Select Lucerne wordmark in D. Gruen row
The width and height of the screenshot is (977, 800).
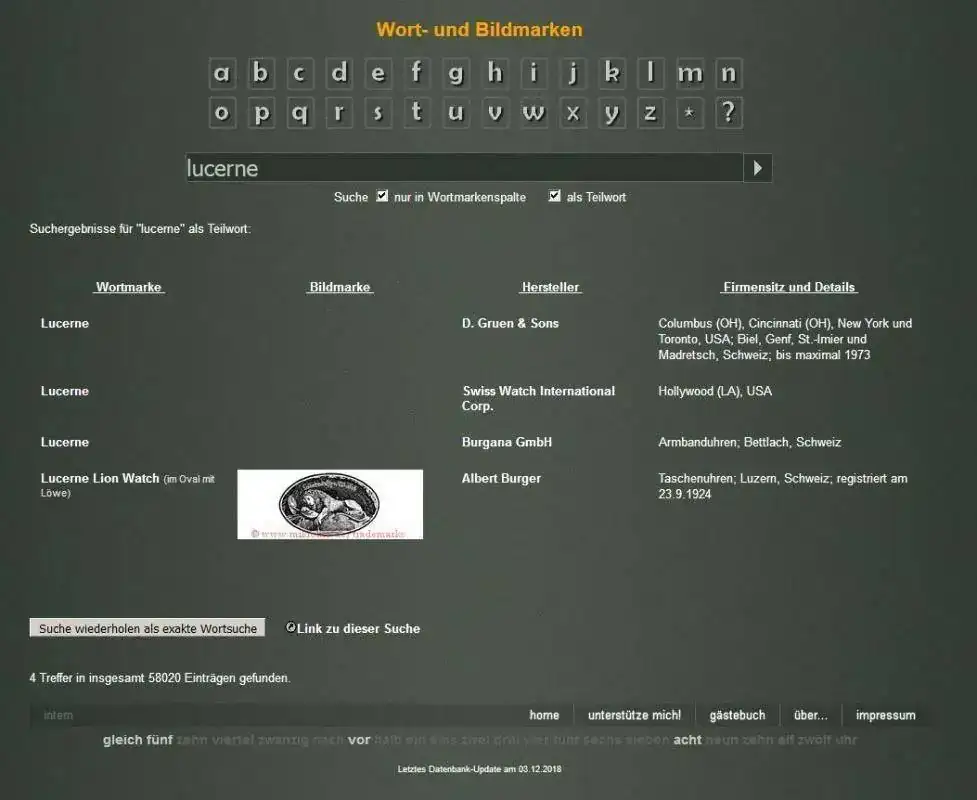pos(65,323)
